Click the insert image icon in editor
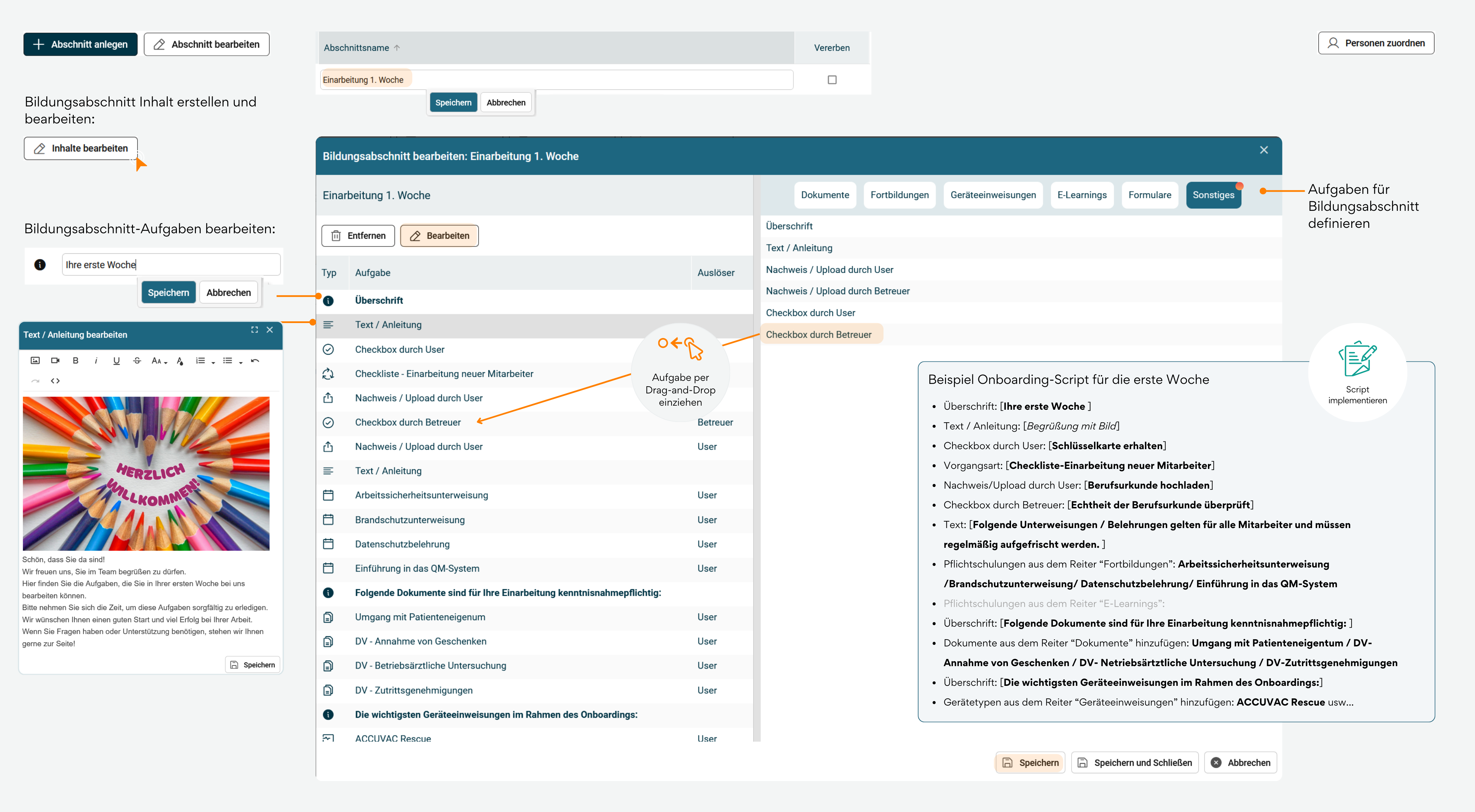The image size is (1475, 812). [x=35, y=360]
